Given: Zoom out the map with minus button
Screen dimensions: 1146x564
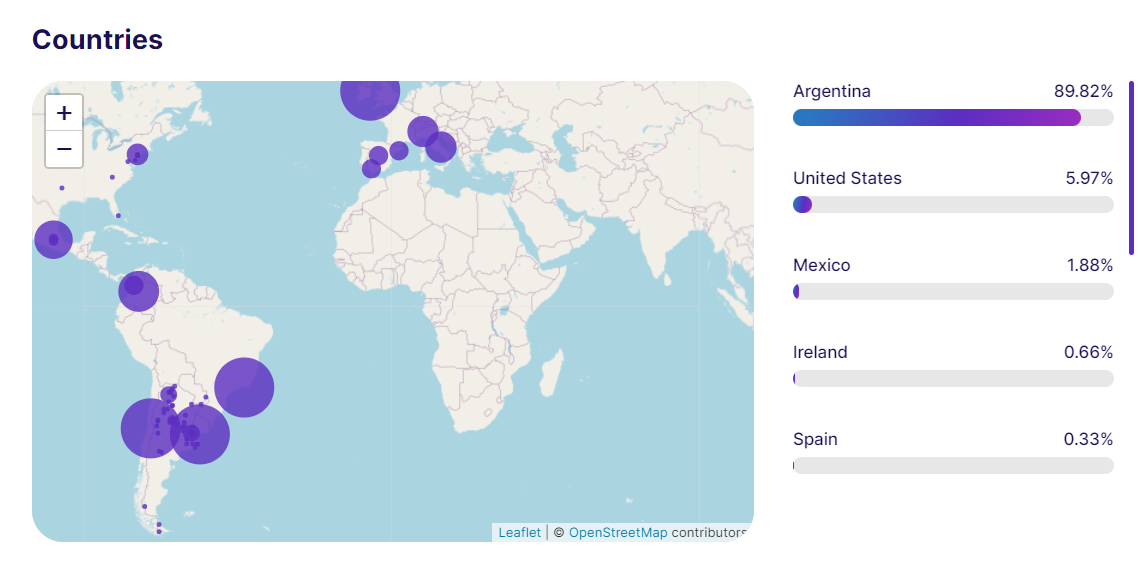Looking at the screenshot, I should (64, 149).
